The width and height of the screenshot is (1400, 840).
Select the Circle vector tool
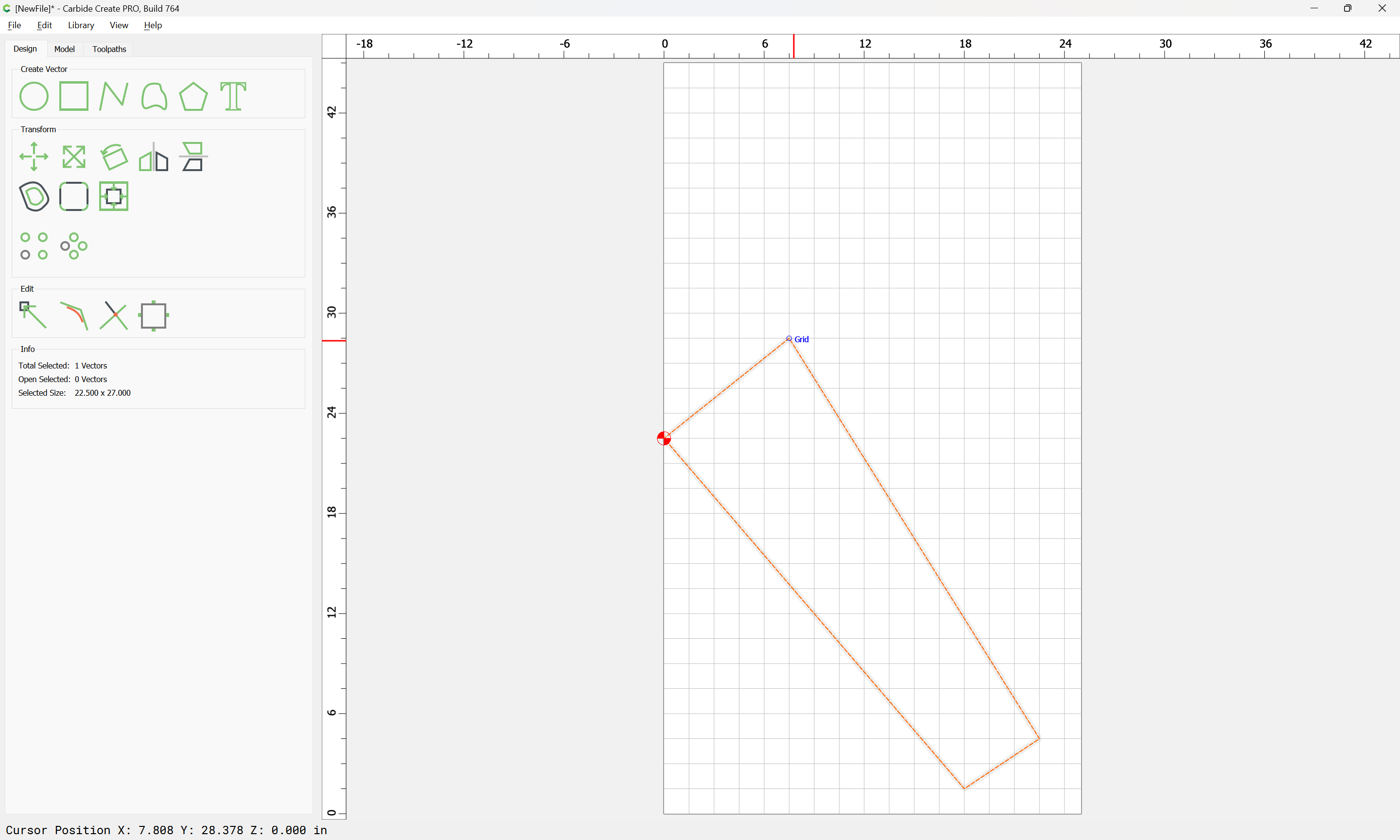click(x=34, y=96)
